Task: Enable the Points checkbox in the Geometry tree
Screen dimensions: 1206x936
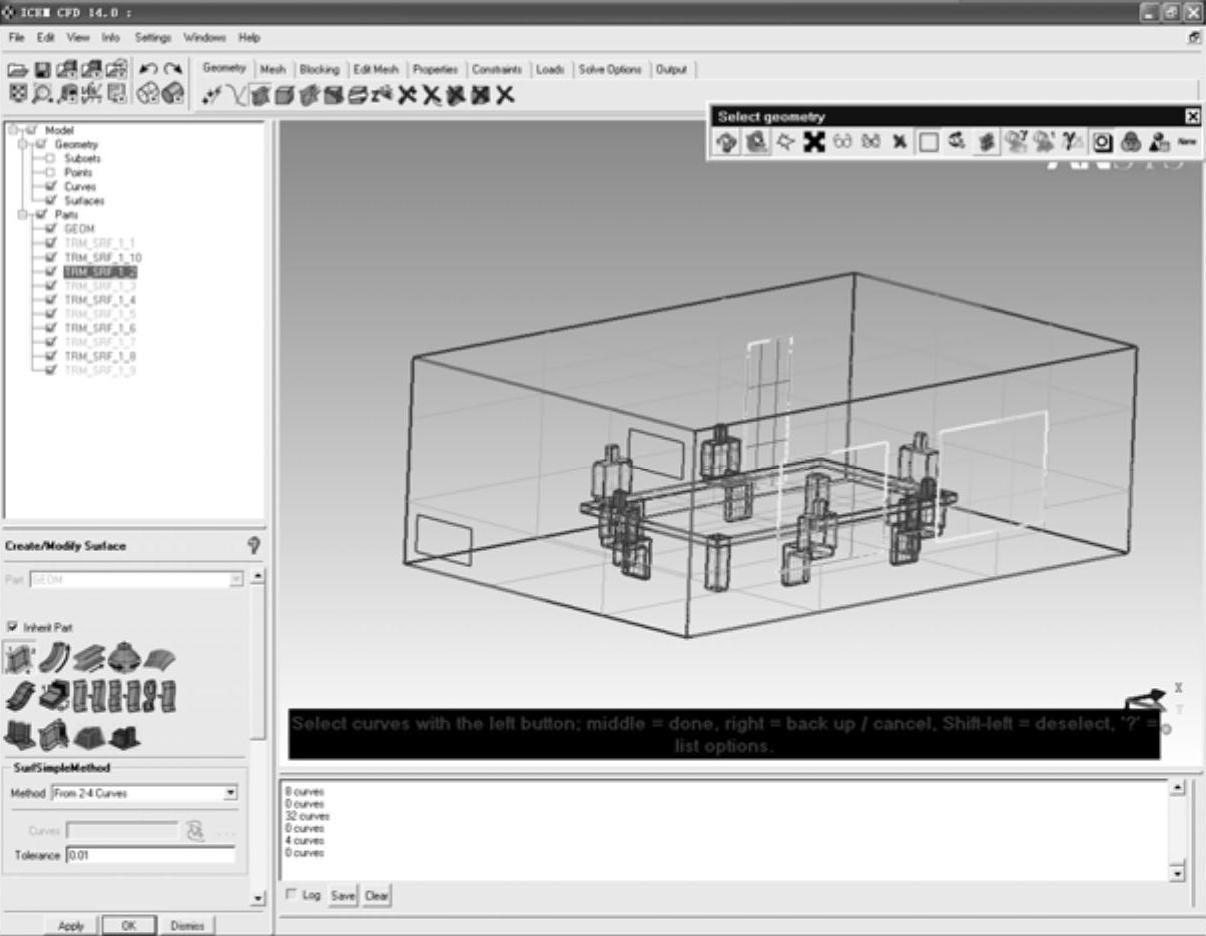Action: [50, 173]
